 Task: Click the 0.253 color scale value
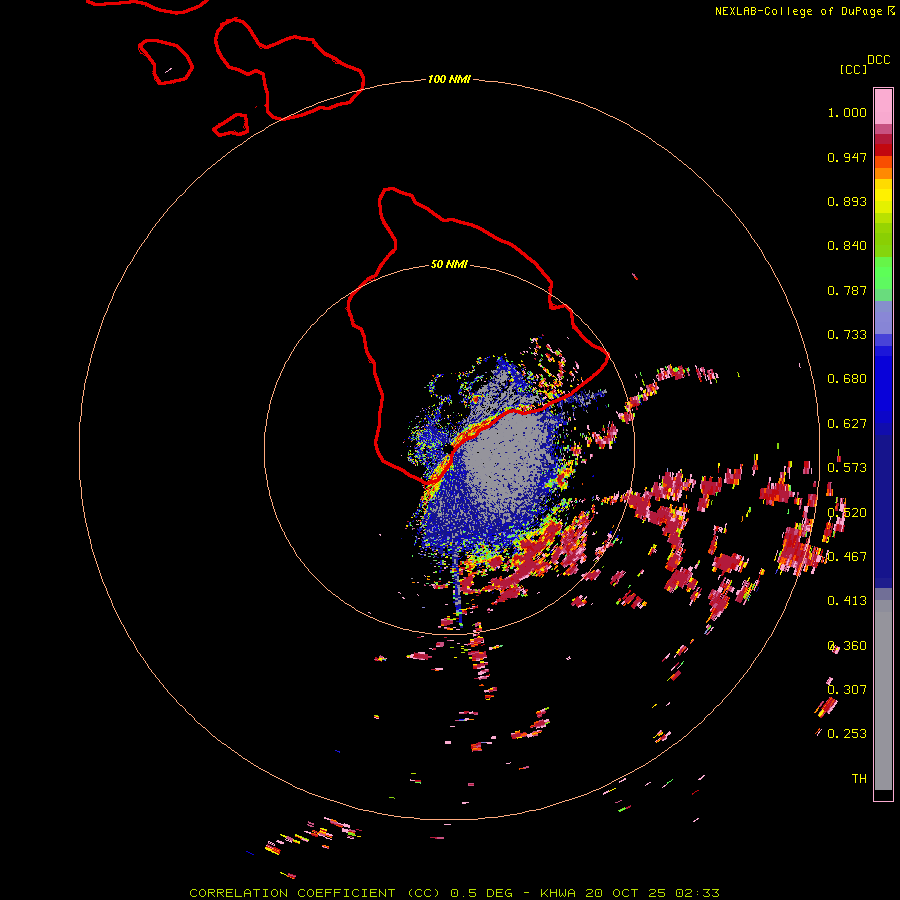click(847, 734)
